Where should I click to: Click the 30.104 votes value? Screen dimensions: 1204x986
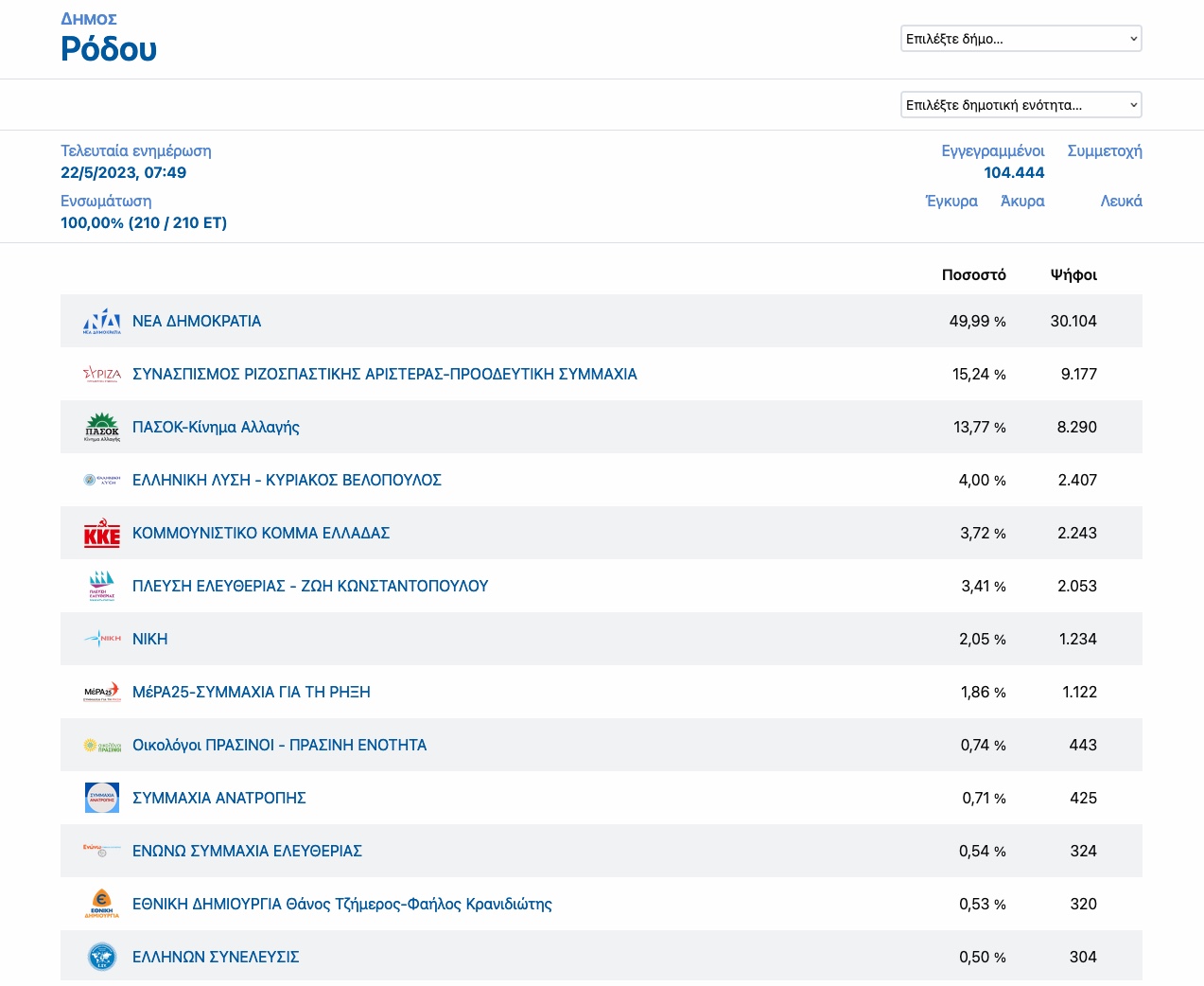(1073, 321)
